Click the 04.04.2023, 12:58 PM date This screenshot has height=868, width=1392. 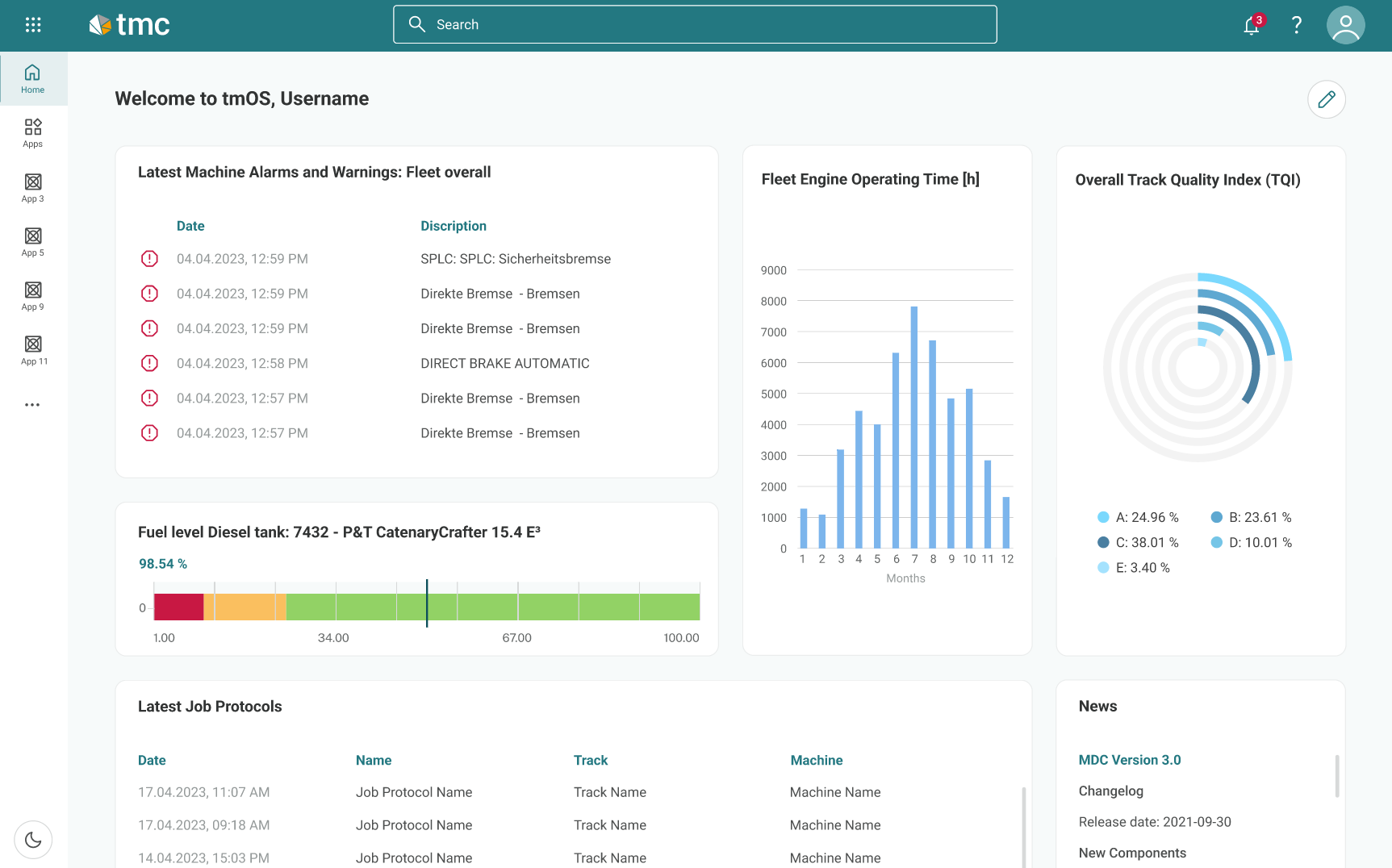point(242,363)
